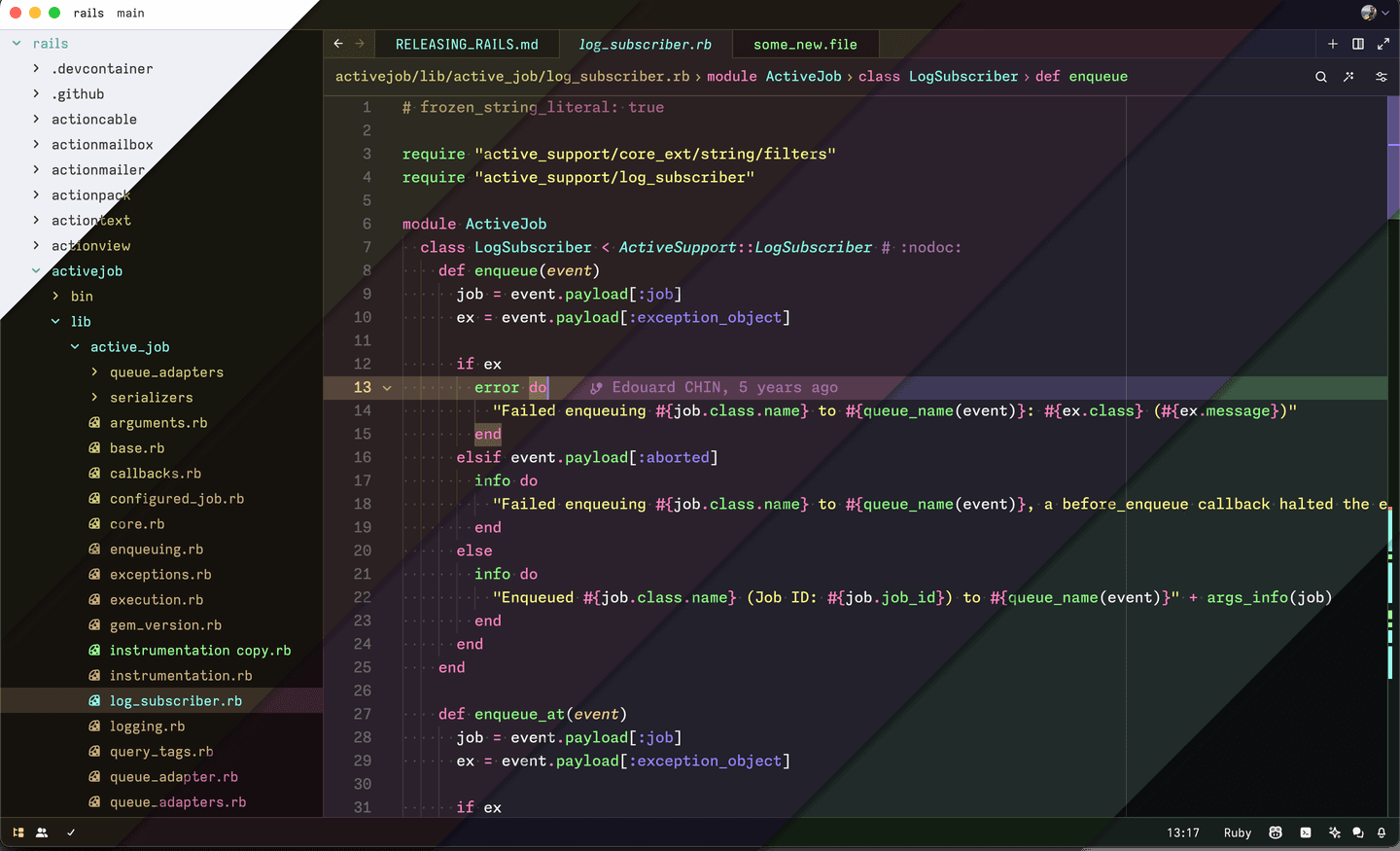Open the AI assistant sparkle icon
This screenshot has height=851, width=1400.
click(x=1334, y=833)
